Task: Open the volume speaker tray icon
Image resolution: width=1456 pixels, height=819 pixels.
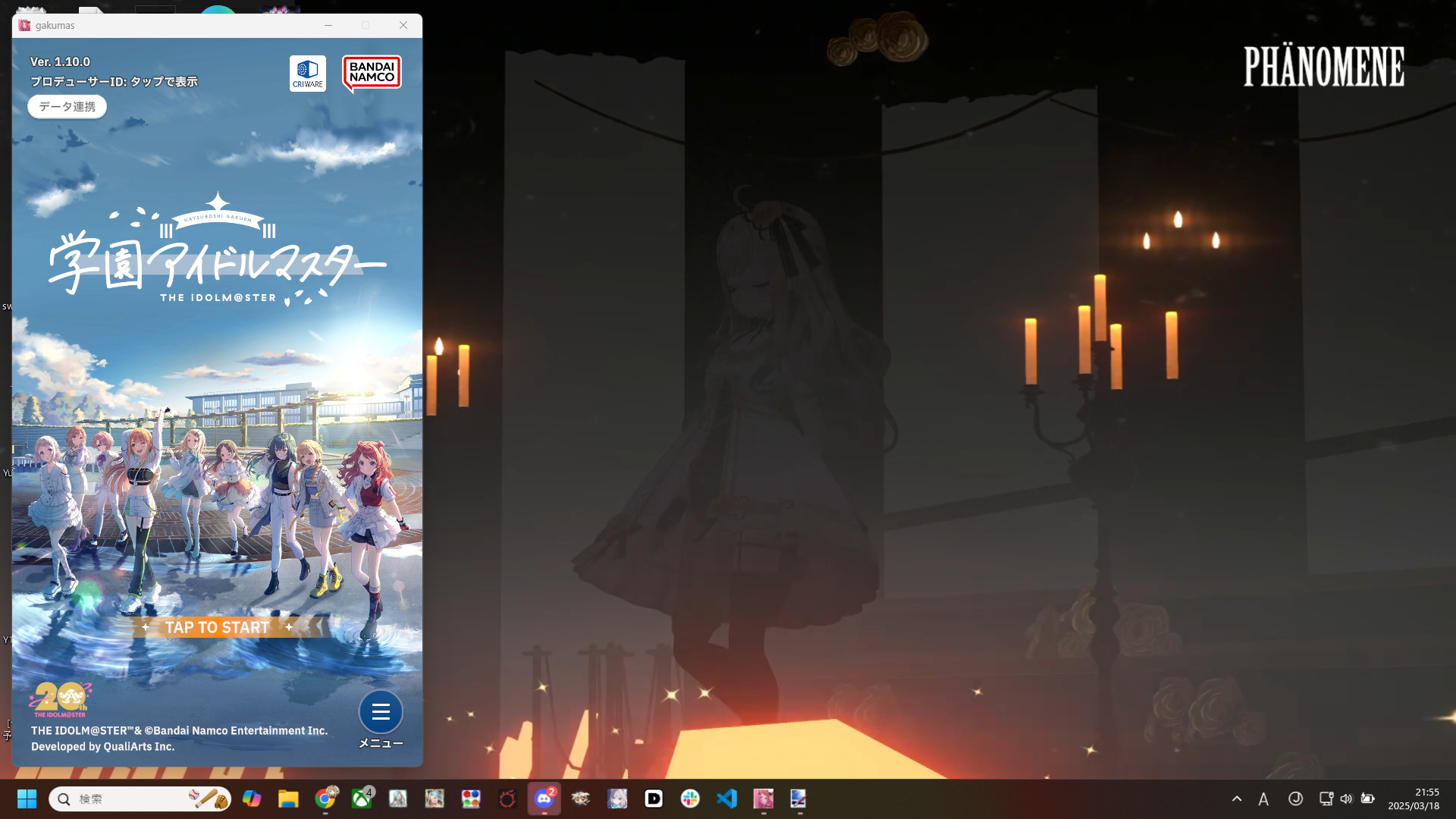Action: (1346, 799)
